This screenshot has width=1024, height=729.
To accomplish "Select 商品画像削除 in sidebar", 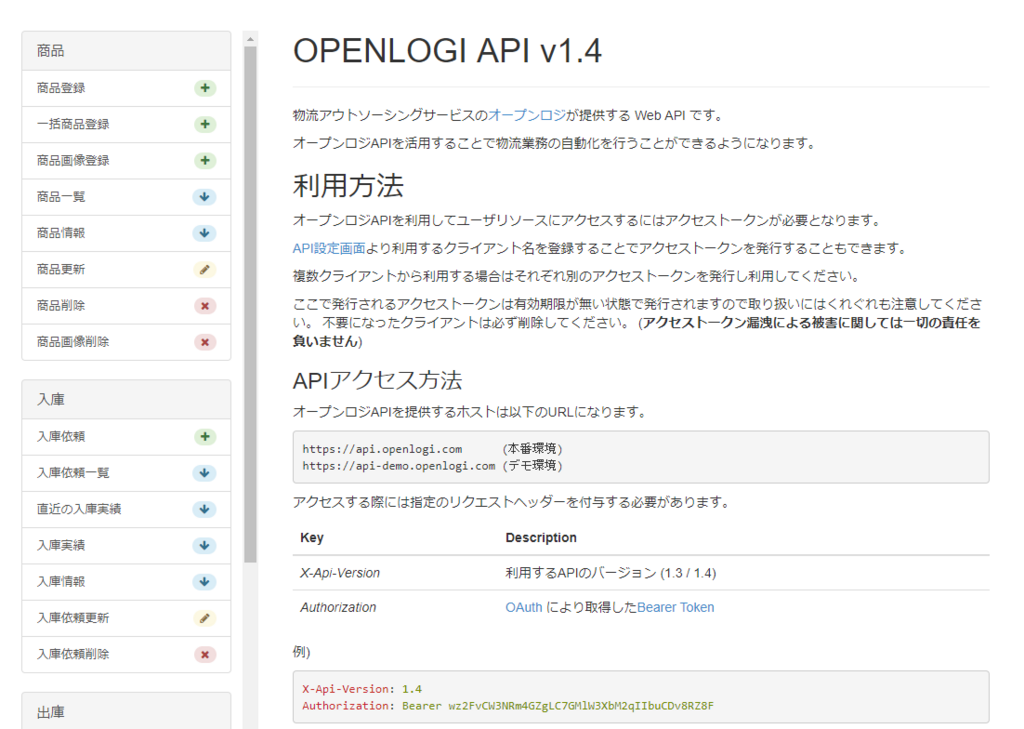I will point(126,342).
